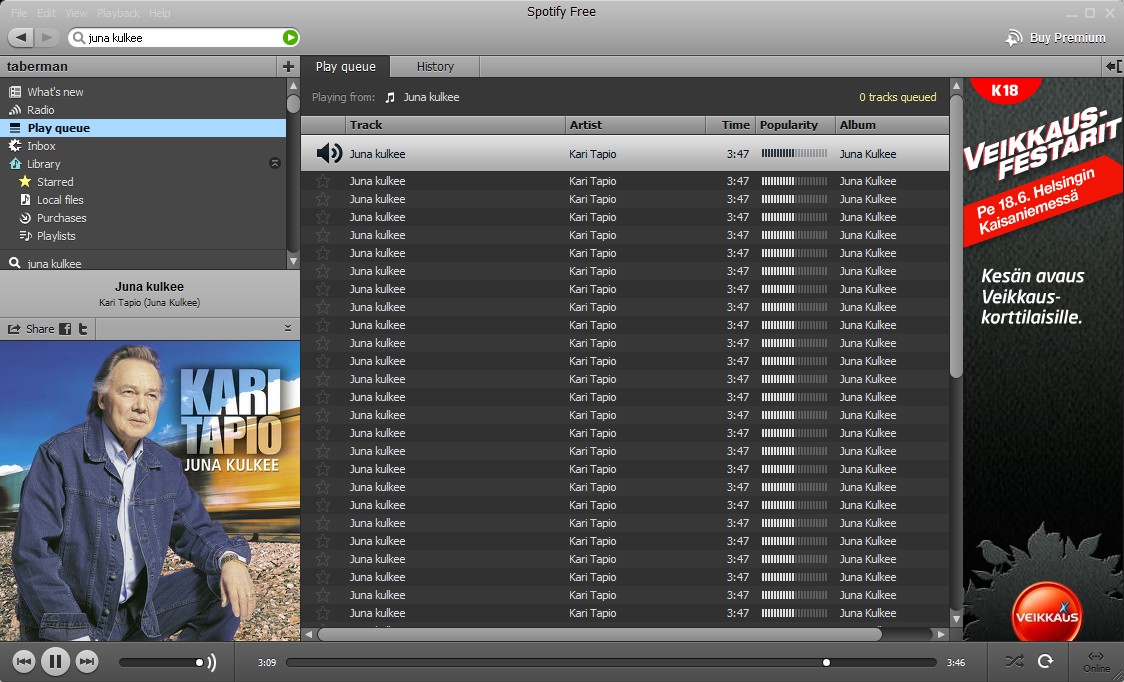1124x682 pixels.
Task: Click the green search go arrow
Action: coord(290,38)
